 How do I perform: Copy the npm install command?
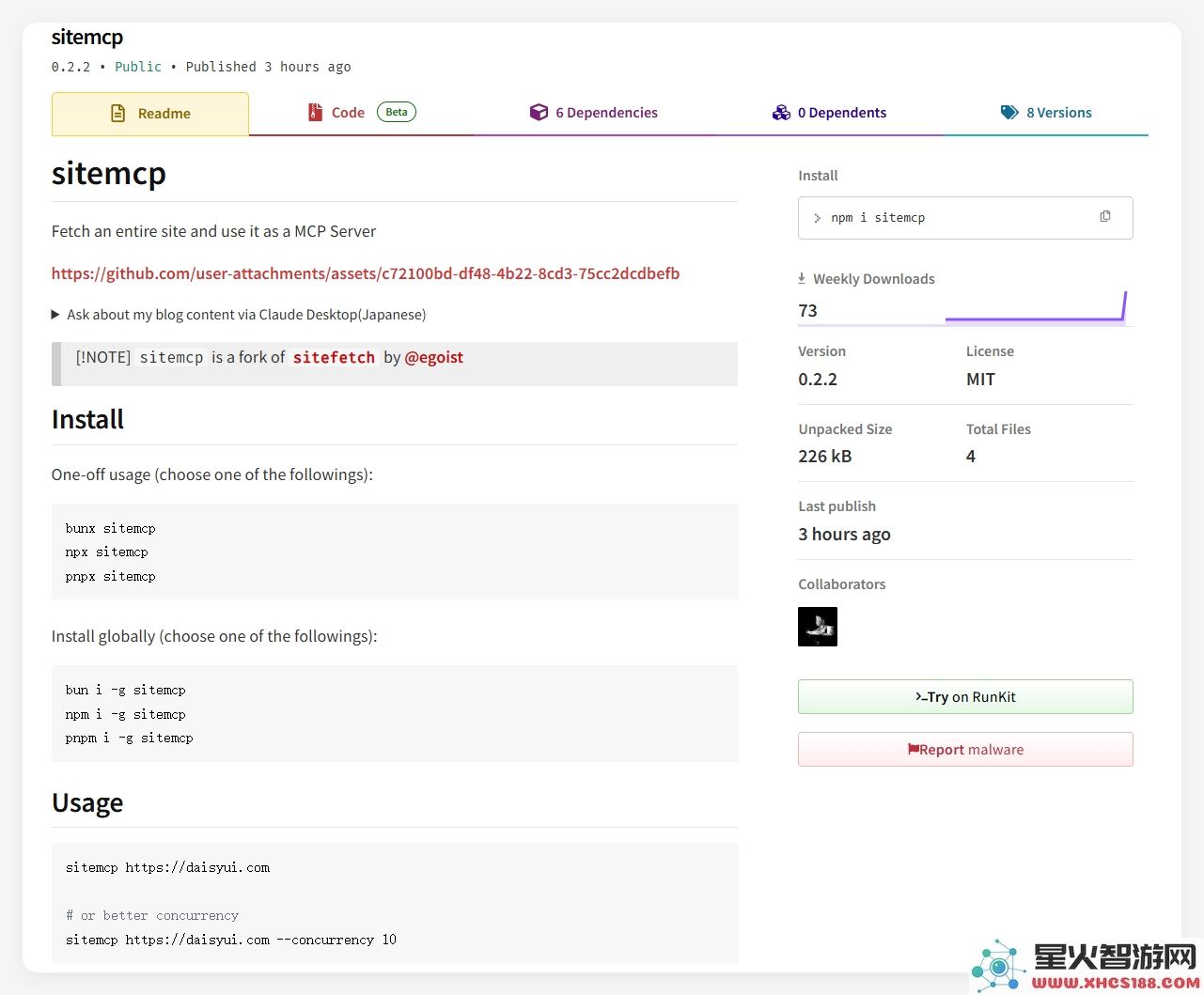pos(1105,217)
